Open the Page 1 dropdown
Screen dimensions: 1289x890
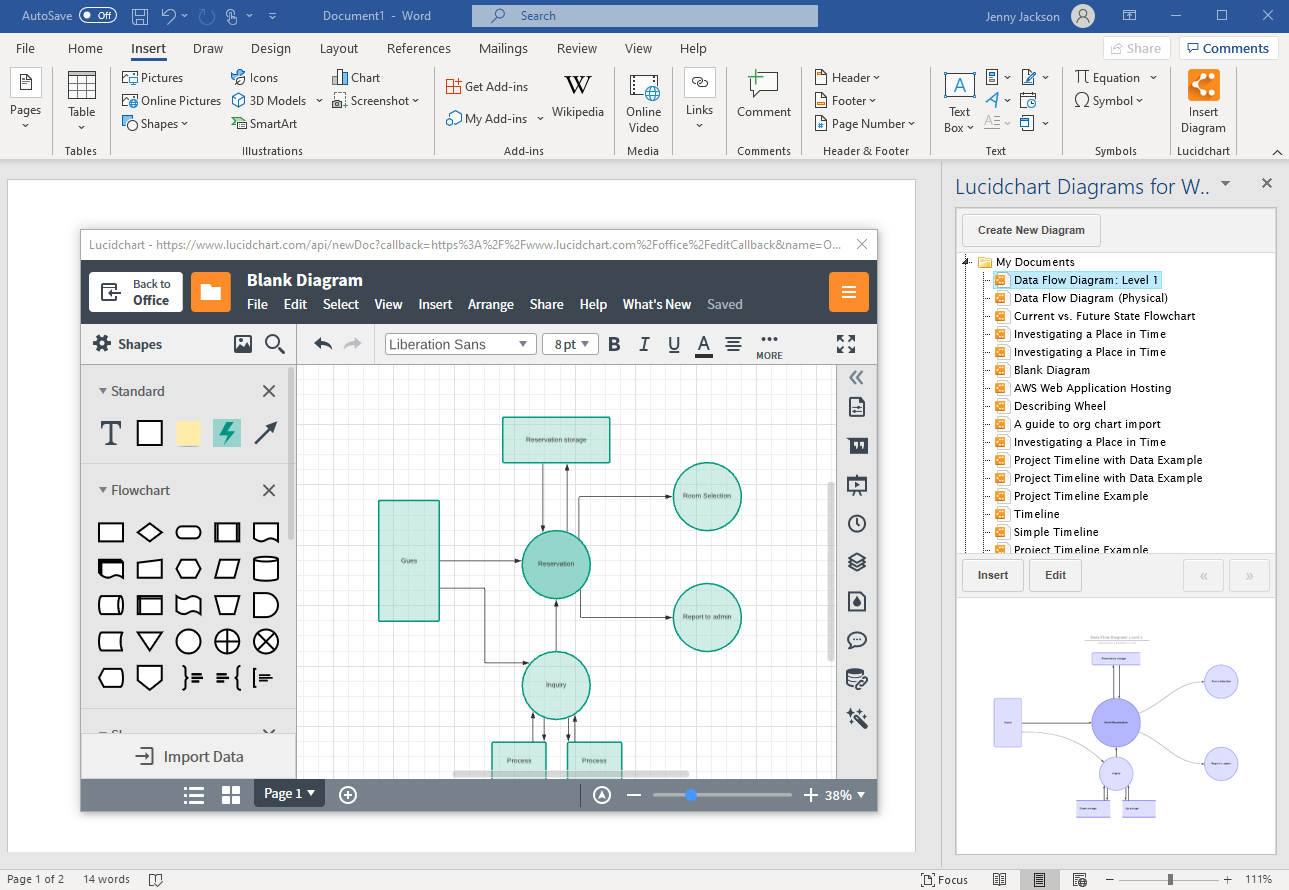288,793
